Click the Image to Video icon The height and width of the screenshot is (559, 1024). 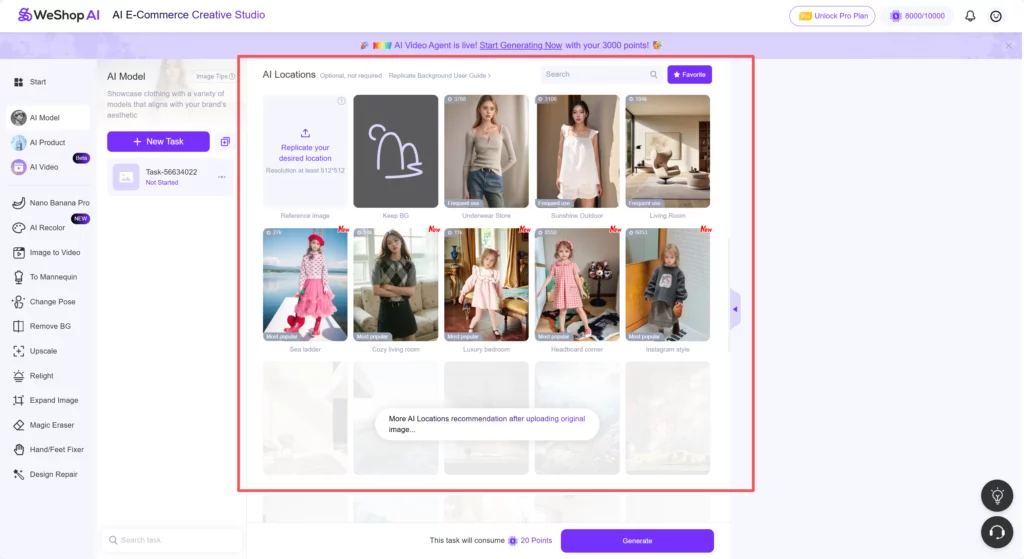(18, 253)
